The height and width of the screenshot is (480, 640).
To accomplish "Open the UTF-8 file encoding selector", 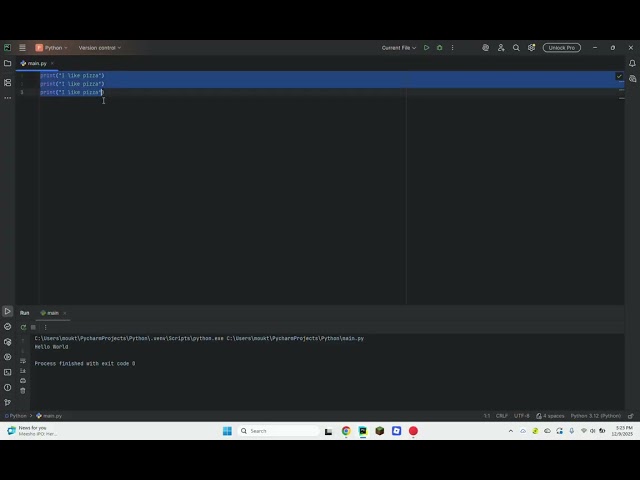I will point(522,416).
